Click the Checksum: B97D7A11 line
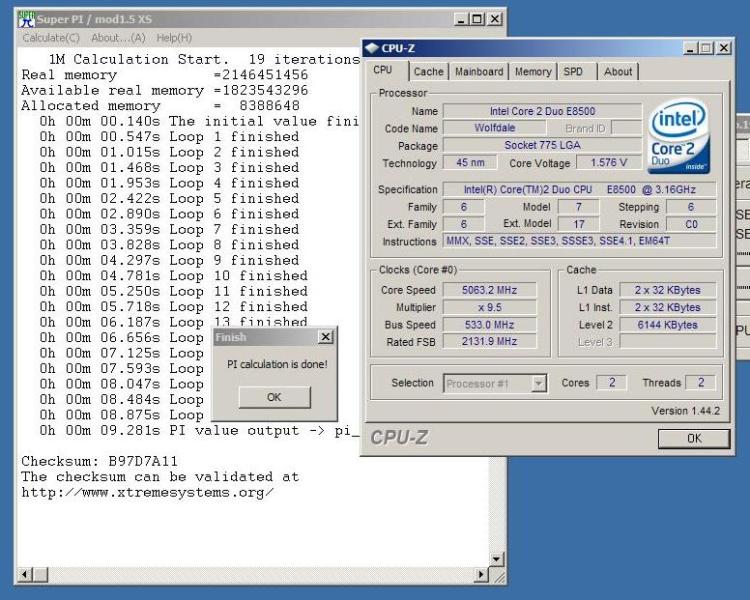750x600 pixels. coord(99,461)
